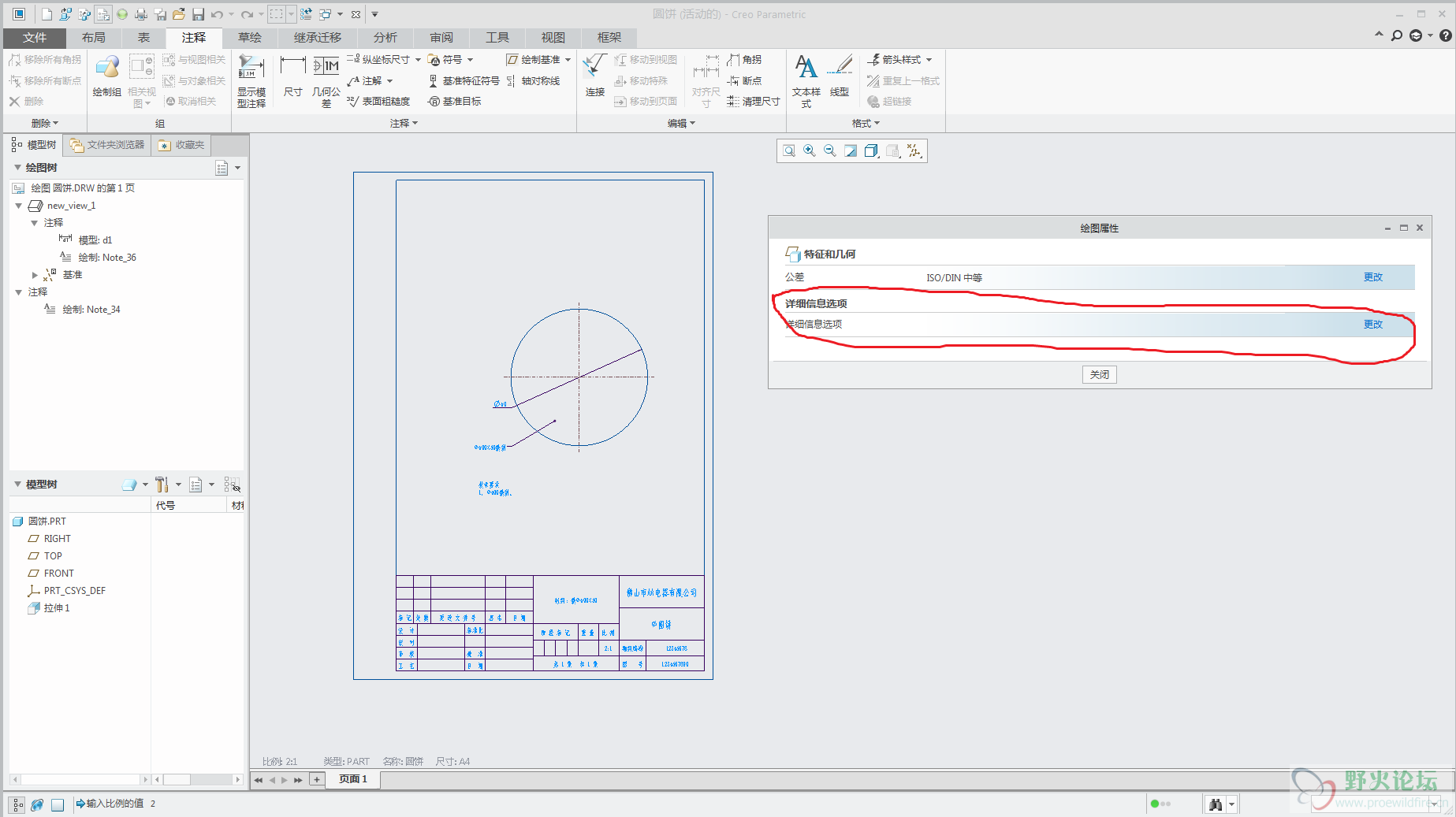
Task: Open a file with the folder icon
Action: (179, 14)
